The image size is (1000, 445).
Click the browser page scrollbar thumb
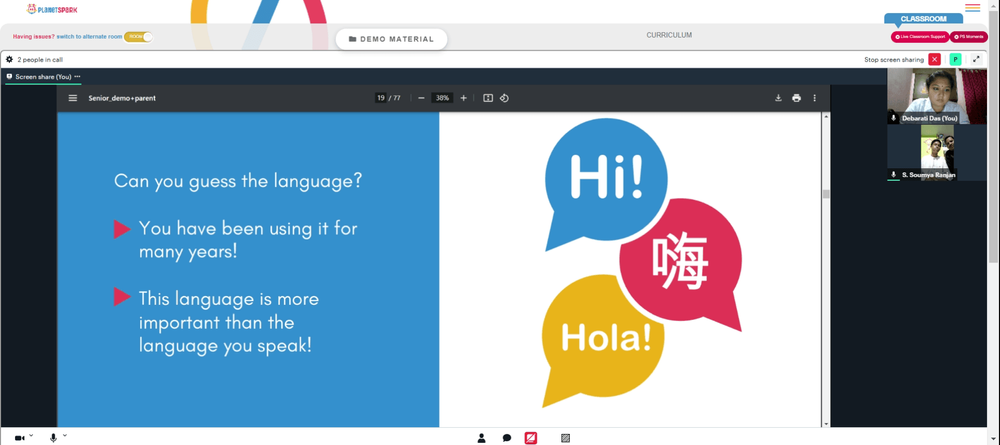(994, 134)
